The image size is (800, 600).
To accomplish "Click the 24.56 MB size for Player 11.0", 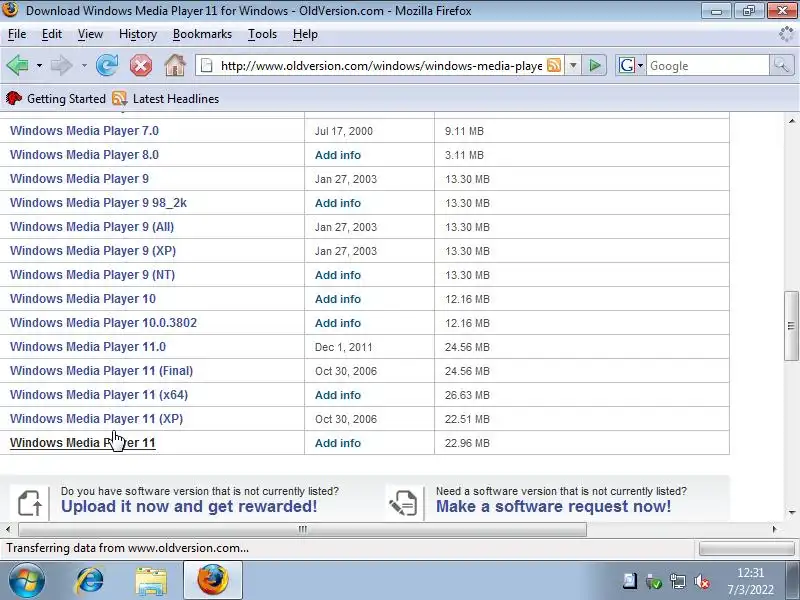I will coord(467,347).
